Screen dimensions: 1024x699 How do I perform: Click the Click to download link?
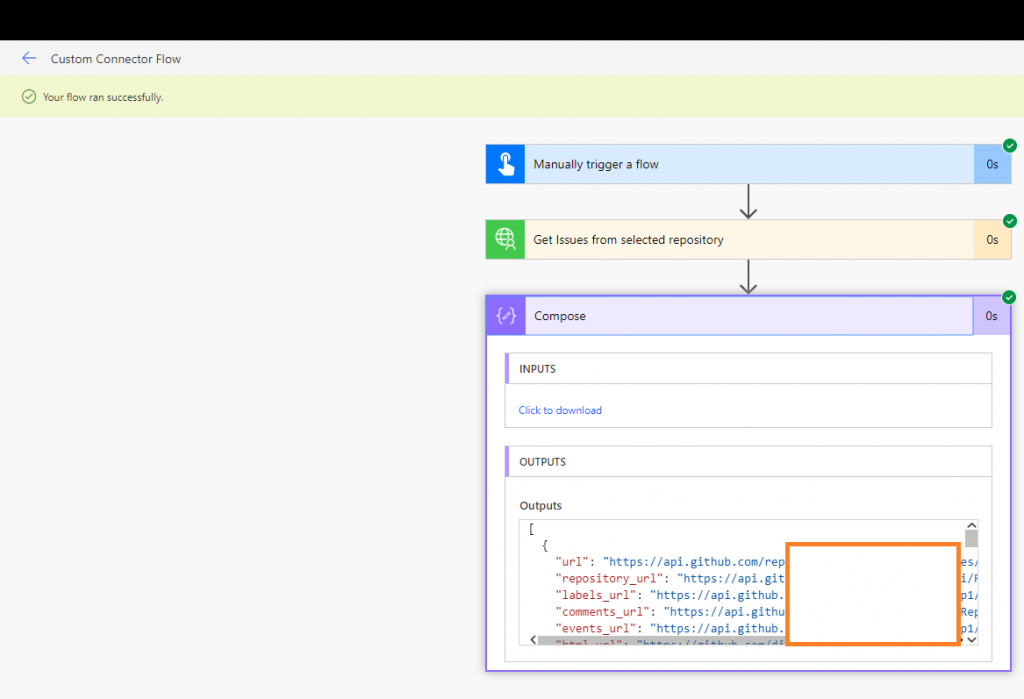560,410
